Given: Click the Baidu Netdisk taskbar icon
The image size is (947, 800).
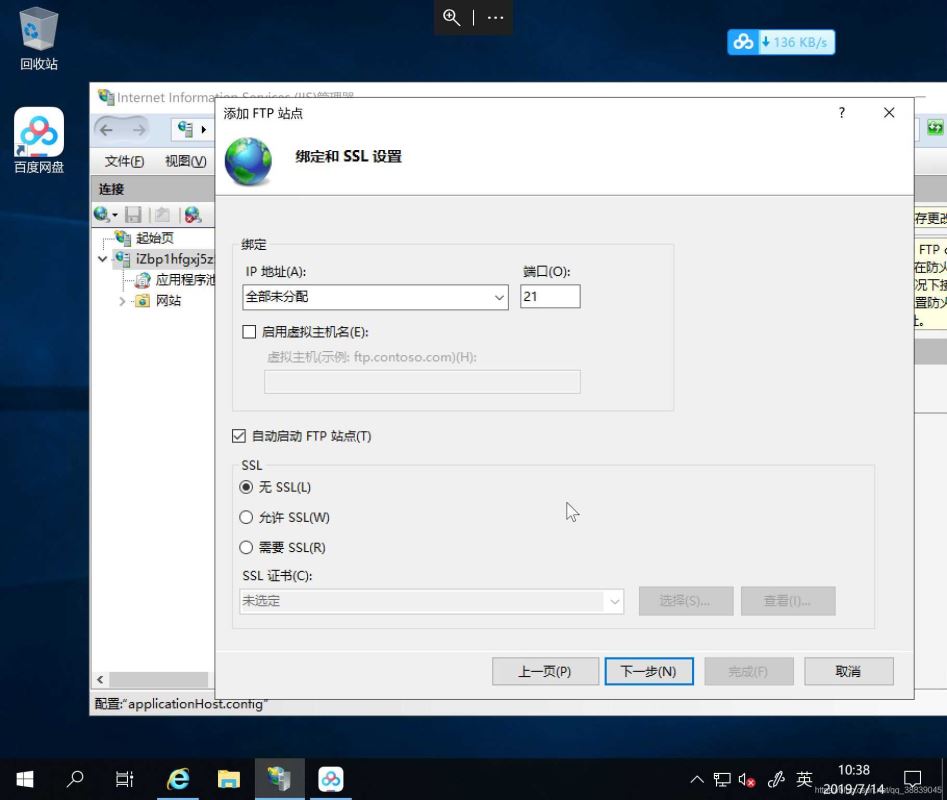Looking at the screenshot, I should [331, 779].
